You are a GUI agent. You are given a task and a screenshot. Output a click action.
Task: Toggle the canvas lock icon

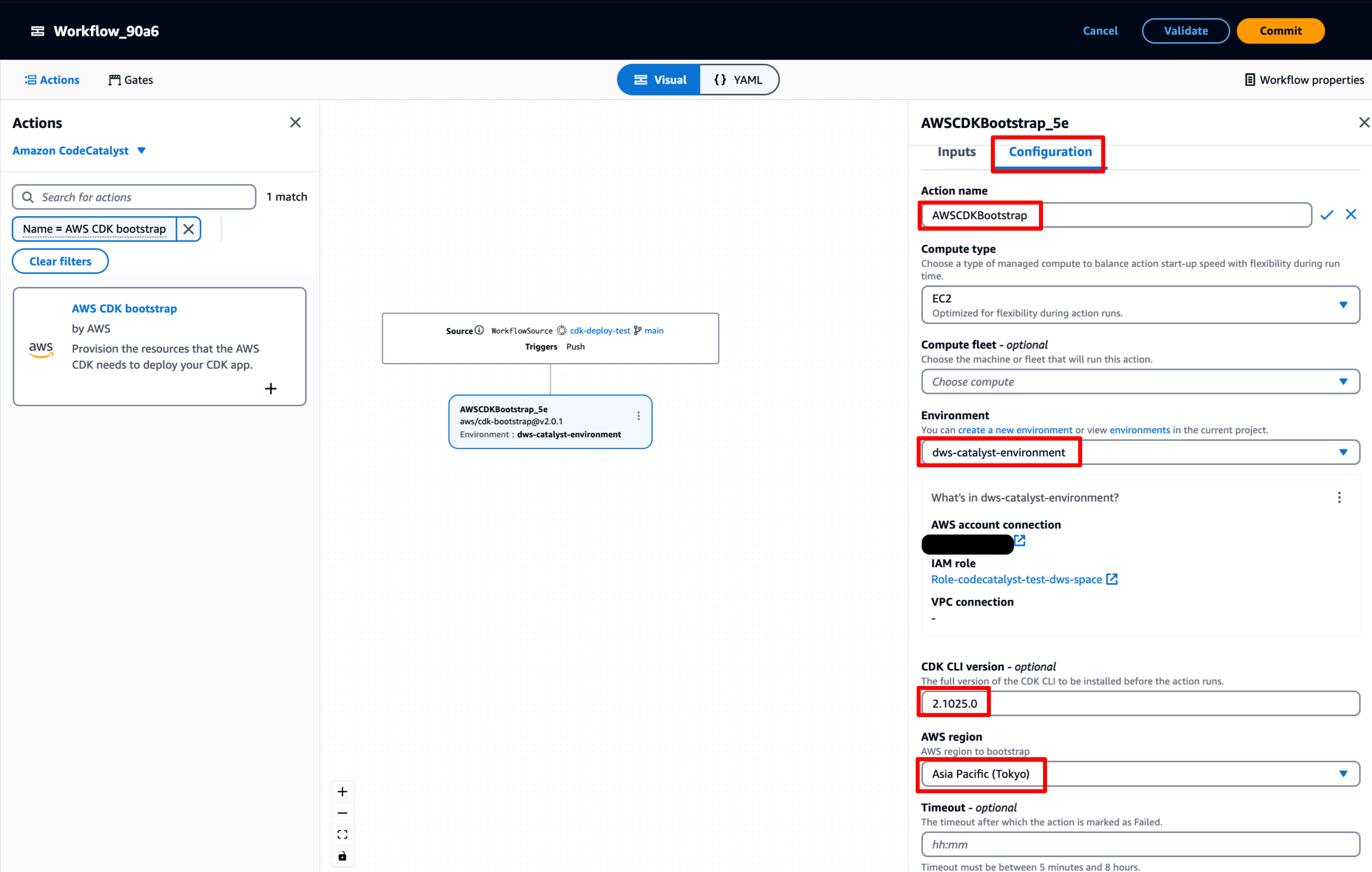click(x=342, y=856)
